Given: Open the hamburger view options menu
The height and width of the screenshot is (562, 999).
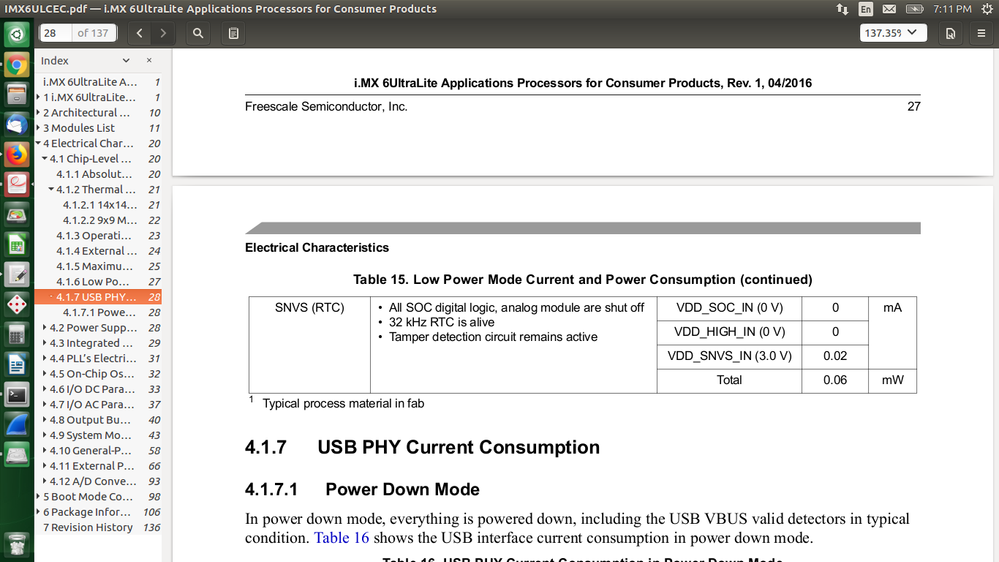Looking at the screenshot, I should (981, 33).
